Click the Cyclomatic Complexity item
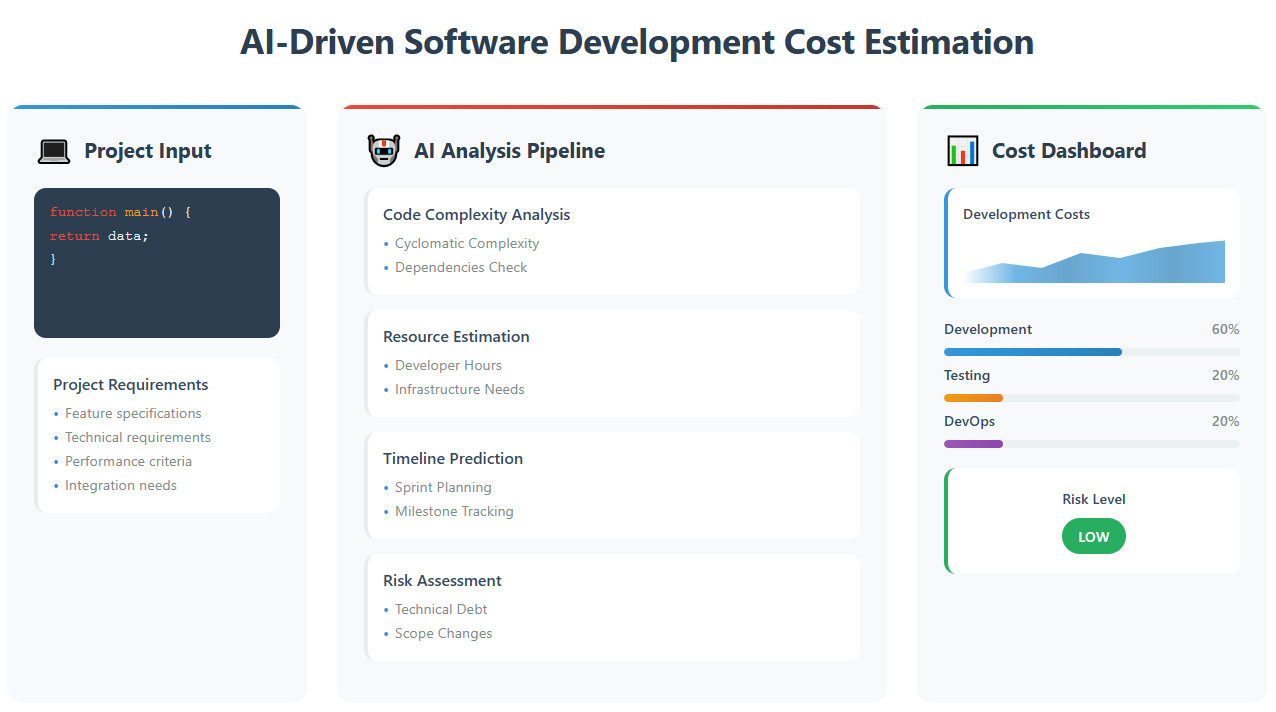 pos(467,243)
